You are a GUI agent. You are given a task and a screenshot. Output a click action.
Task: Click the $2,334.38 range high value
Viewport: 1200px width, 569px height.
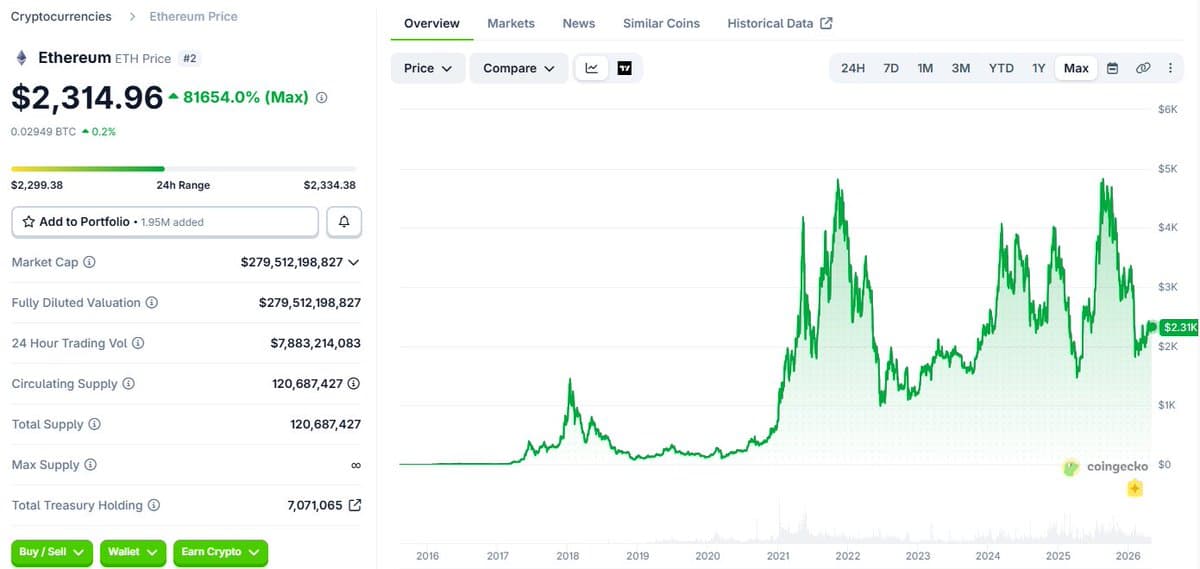[329, 185]
